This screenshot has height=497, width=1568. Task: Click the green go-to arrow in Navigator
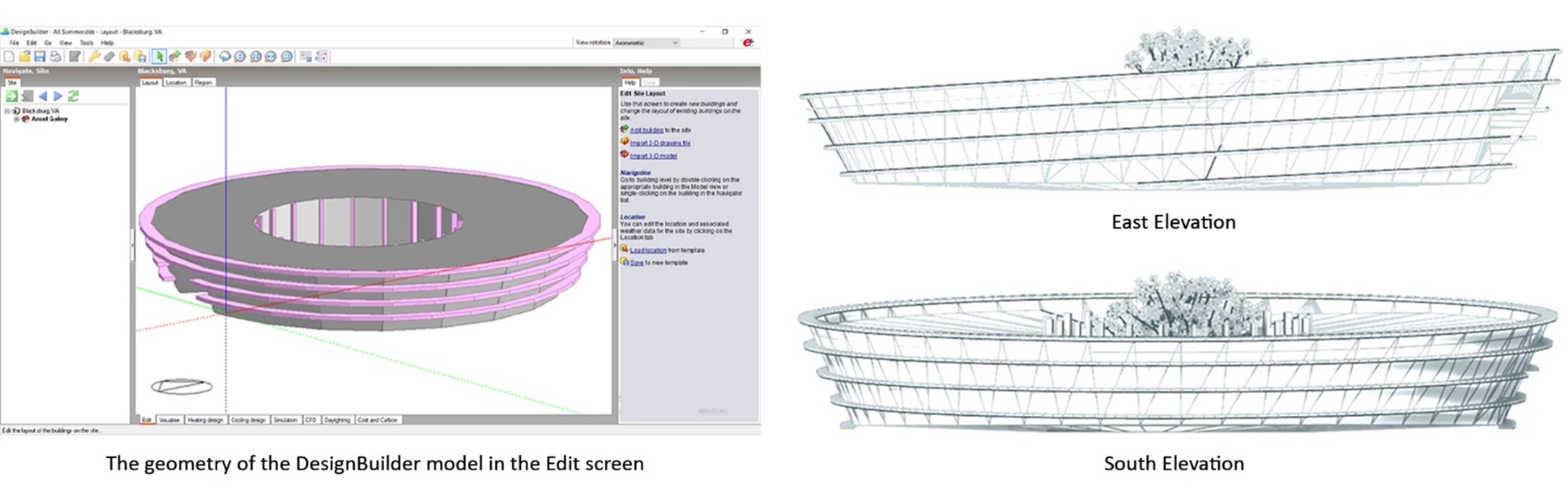12,96
